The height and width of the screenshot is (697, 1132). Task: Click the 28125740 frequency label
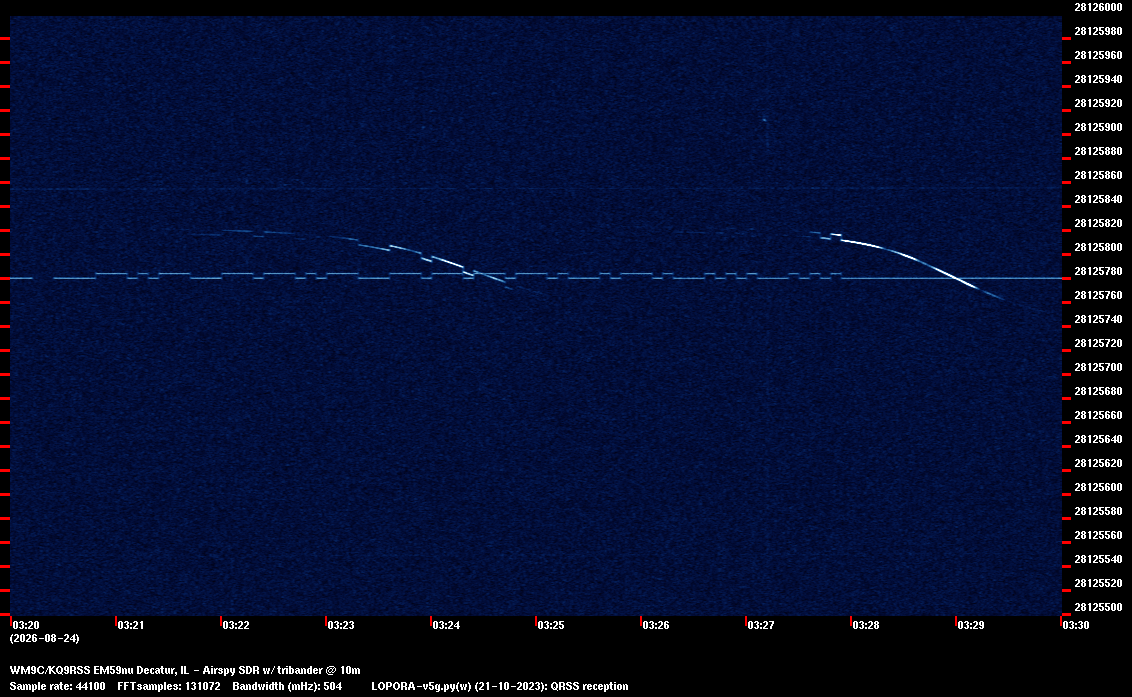[1098, 319]
